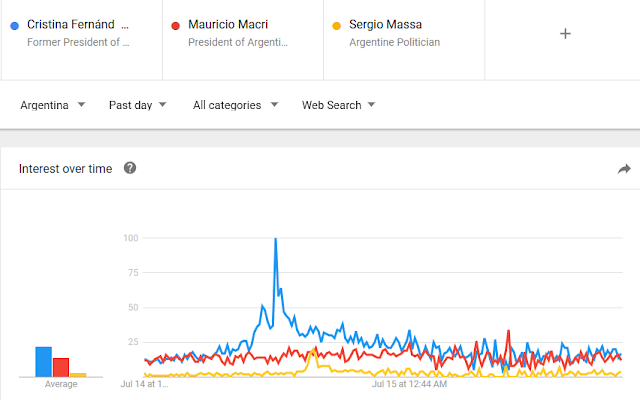Image resolution: width=640 pixels, height=400 pixels.
Task: Expand the Past day time range dropdown
Action: [x=137, y=105]
